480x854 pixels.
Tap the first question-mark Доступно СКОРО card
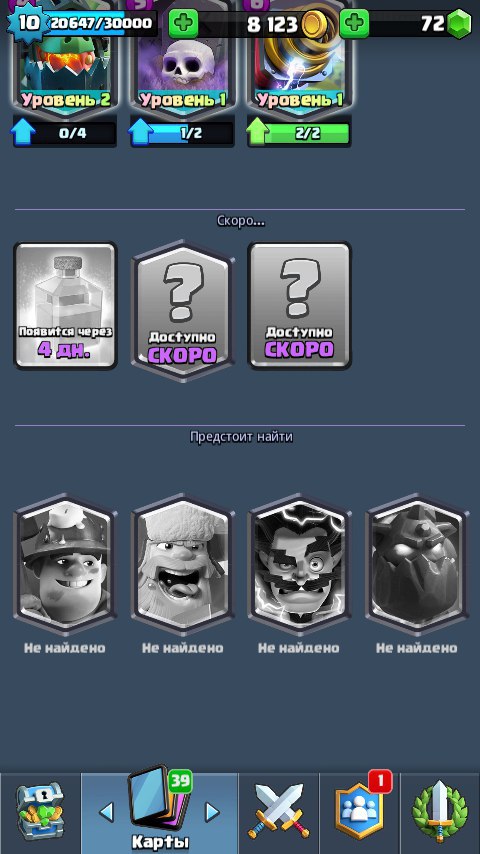click(x=183, y=309)
